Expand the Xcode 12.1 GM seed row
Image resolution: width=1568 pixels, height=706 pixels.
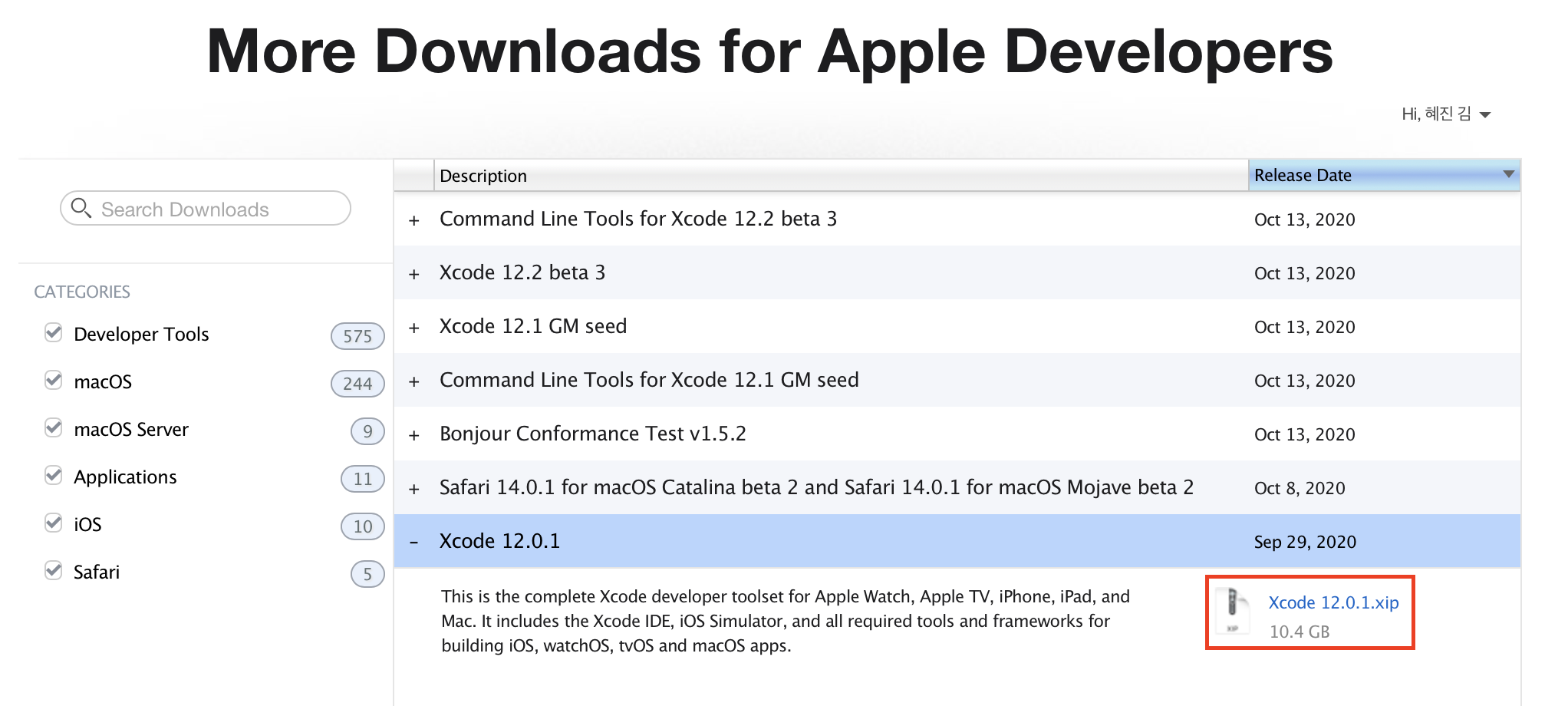coord(414,328)
